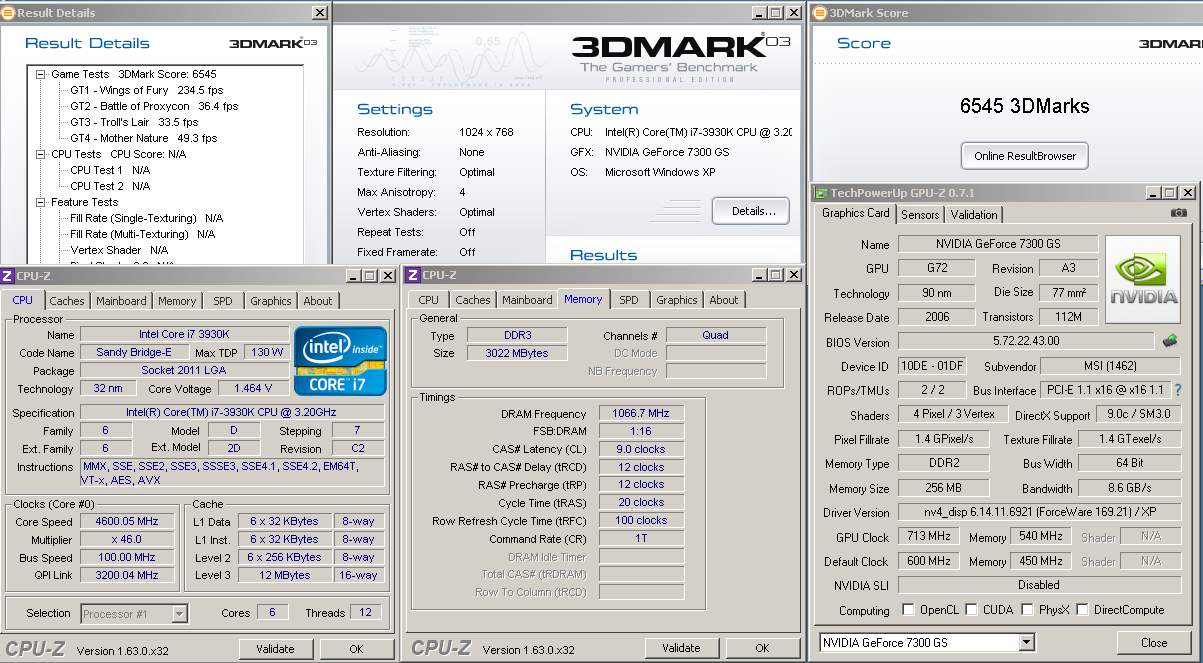Open the GPU selection dropdown in GPU-Z
The width and height of the screenshot is (1203, 663).
click(x=1027, y=642)
